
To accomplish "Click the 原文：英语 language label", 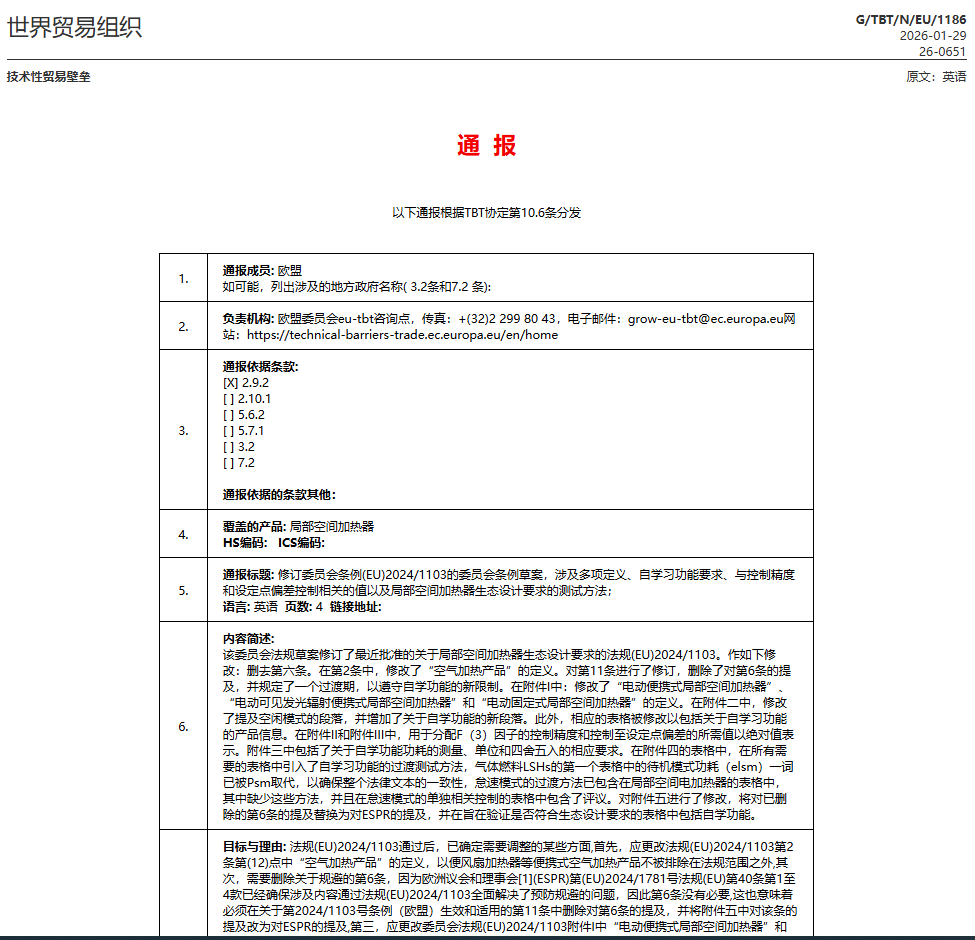I will pos(936,77).
